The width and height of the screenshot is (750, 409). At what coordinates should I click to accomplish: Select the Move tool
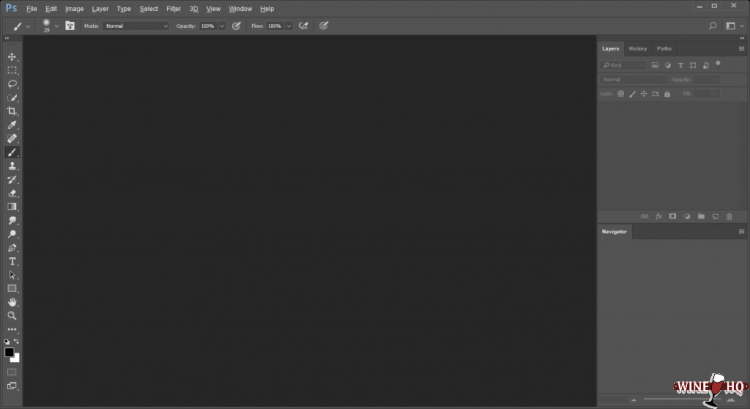12,56
